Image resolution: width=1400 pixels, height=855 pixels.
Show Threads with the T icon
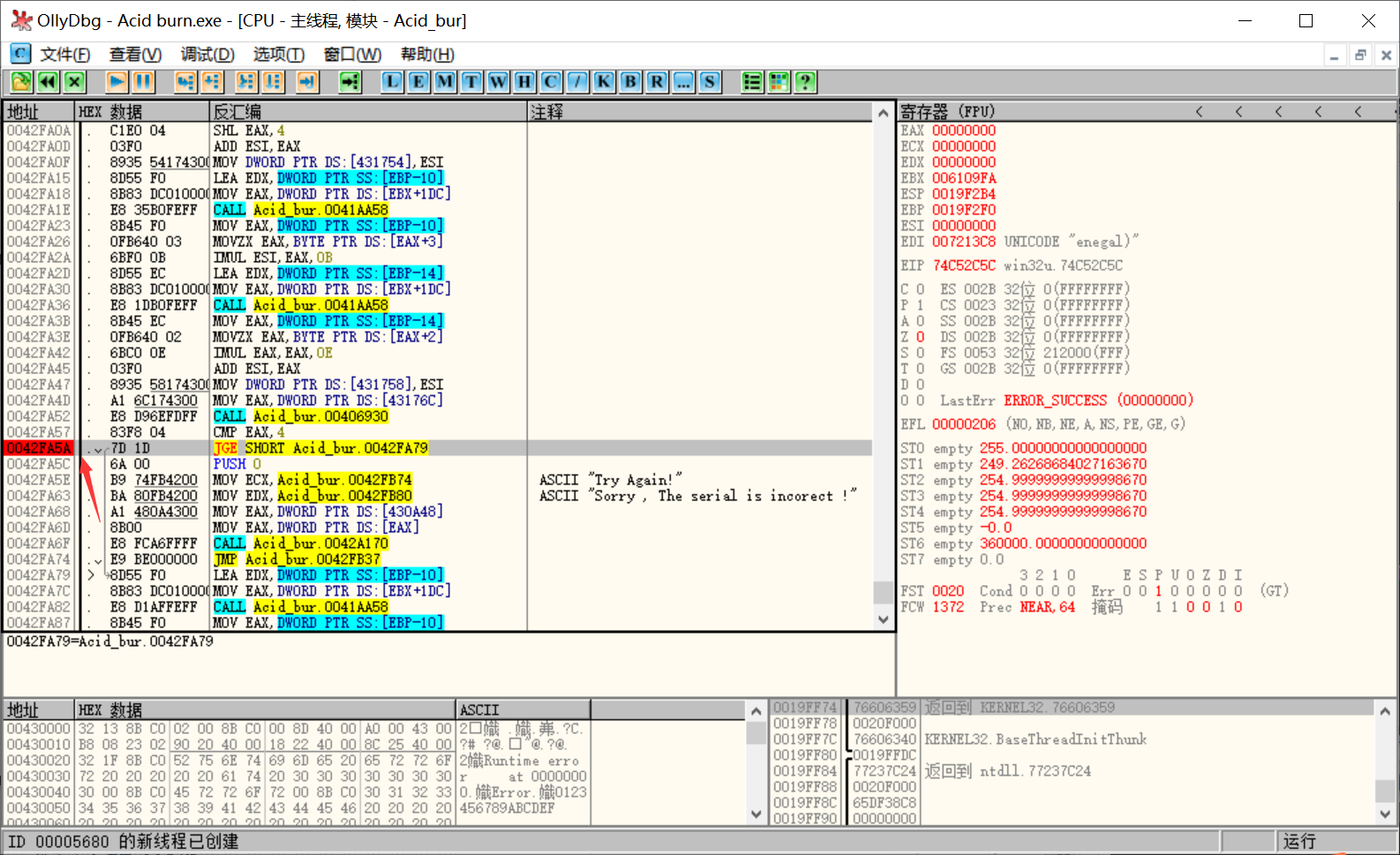(x=471, y=82)
